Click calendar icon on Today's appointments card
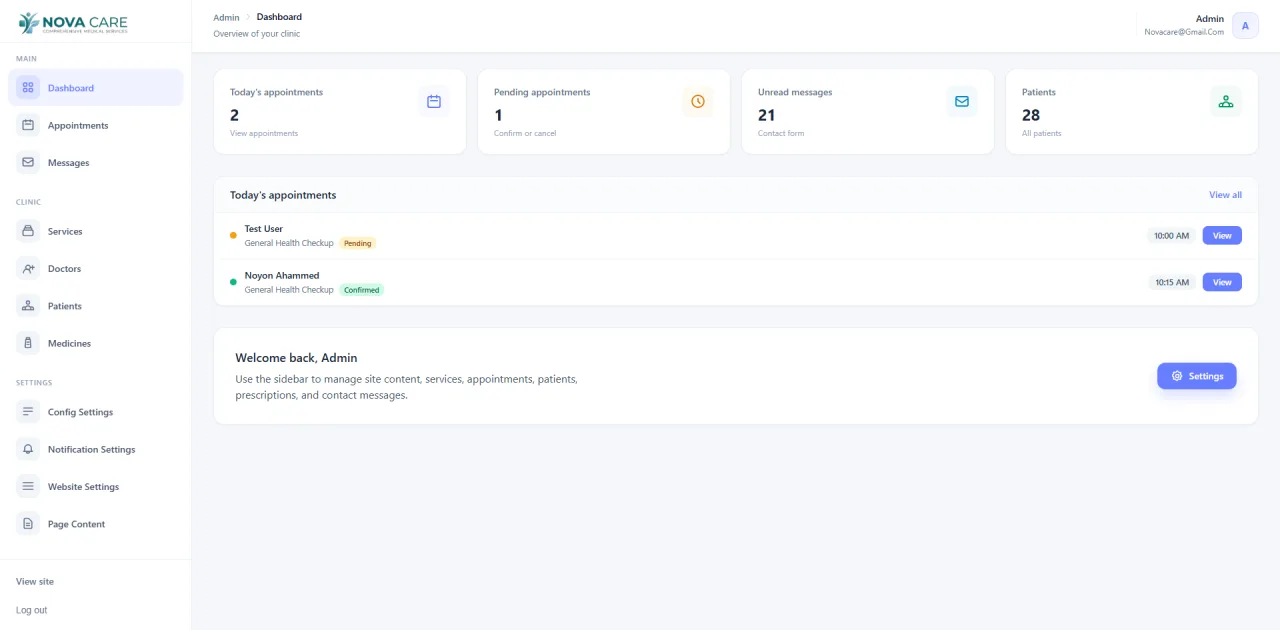 (434, 101)
